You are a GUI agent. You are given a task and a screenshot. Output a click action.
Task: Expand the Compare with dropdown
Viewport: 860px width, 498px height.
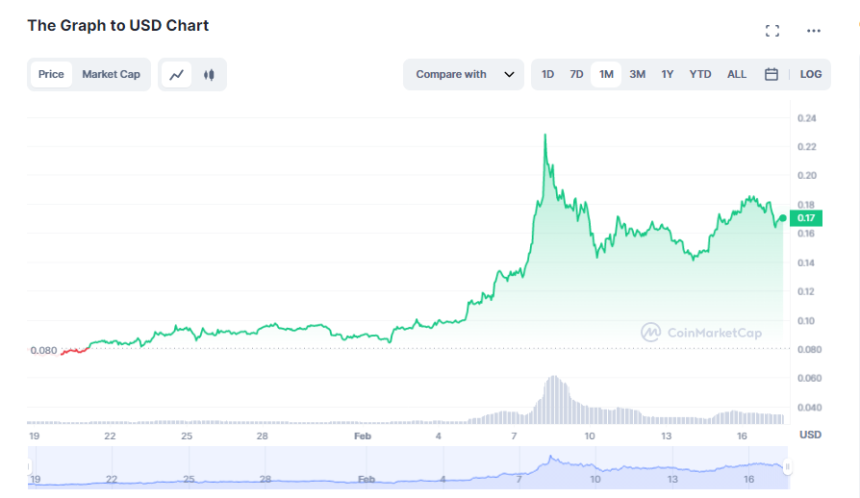coord(463,74)
